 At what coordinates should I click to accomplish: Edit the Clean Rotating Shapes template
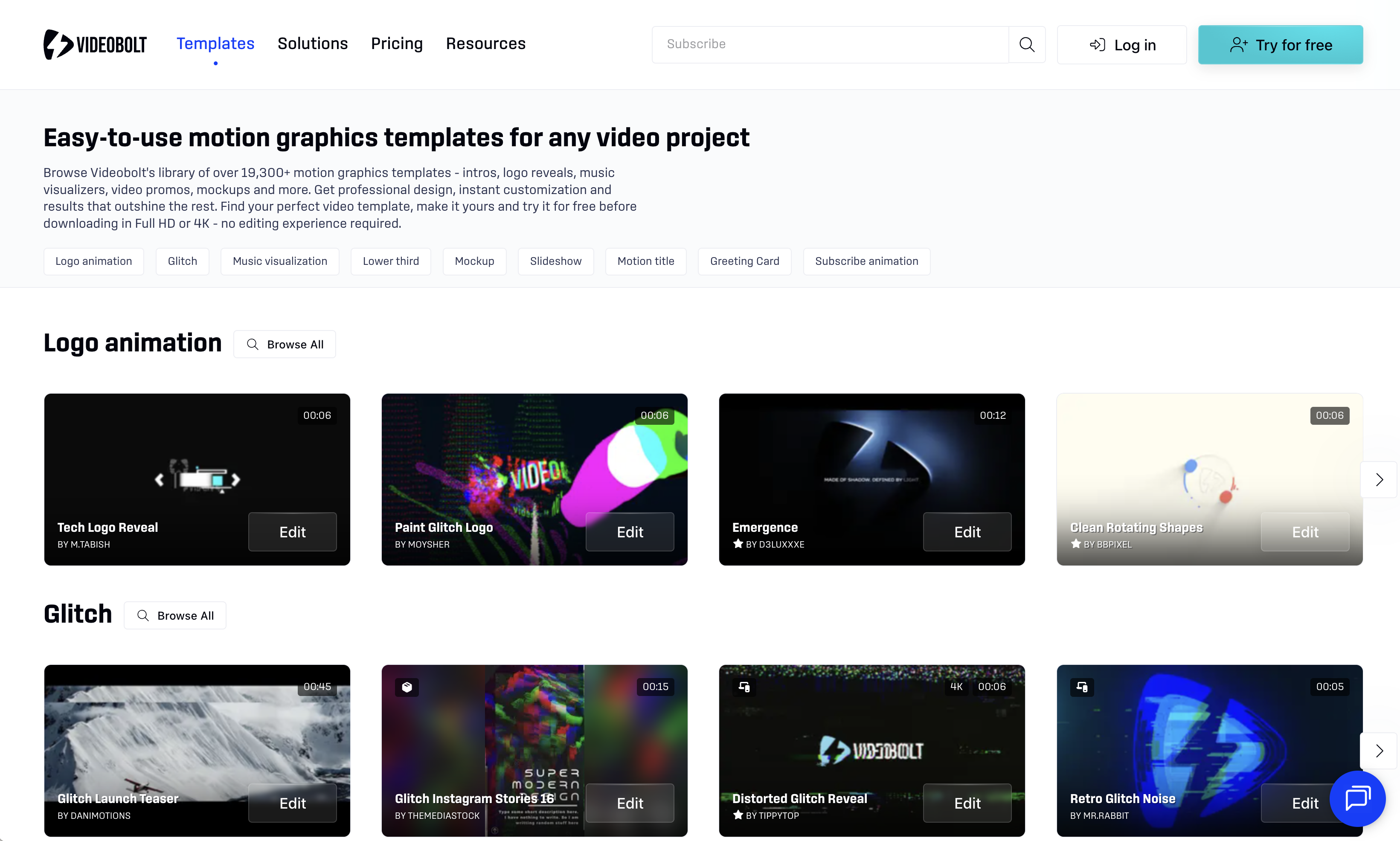(x=1305, y=531)
